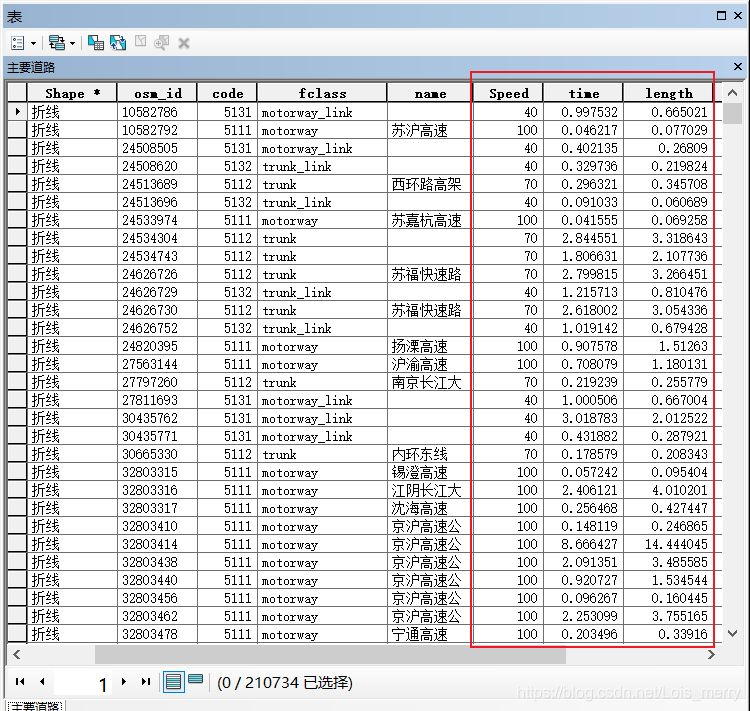
Task: Click the osm_id cell 24534304
Action: tap(157, 238)
